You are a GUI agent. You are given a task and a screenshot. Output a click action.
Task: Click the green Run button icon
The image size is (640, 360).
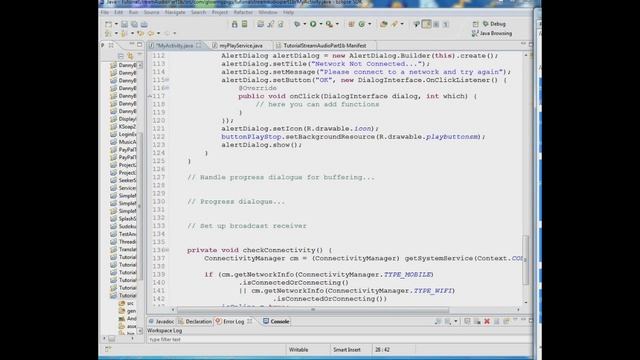click(313, 24)
